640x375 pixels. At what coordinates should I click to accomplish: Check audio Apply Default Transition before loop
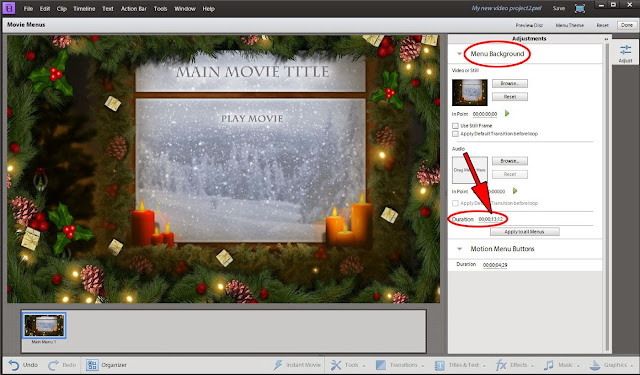click(x=455, y=203)
